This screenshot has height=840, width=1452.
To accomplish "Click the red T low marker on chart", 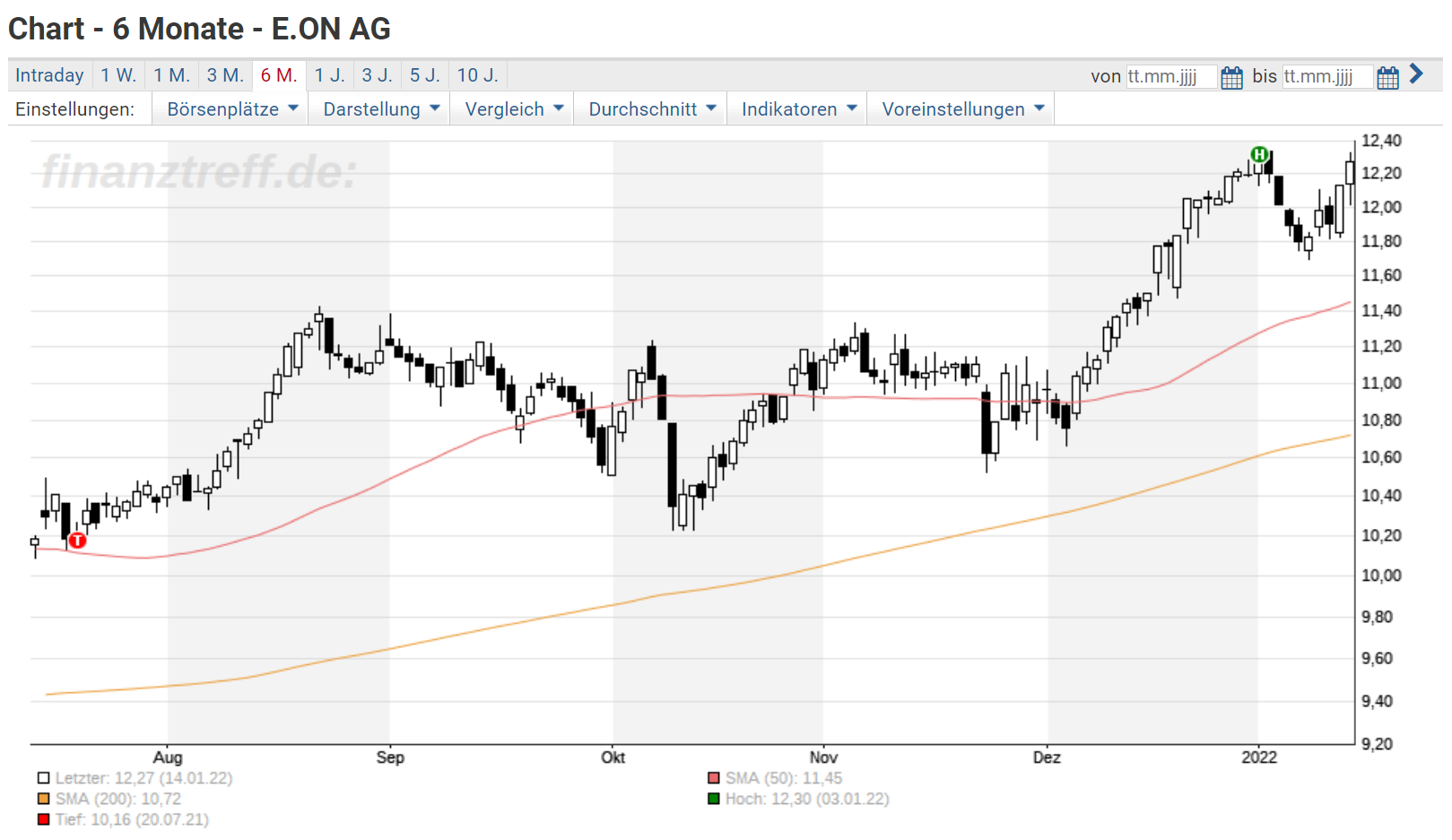I will (x=77, y=540).
